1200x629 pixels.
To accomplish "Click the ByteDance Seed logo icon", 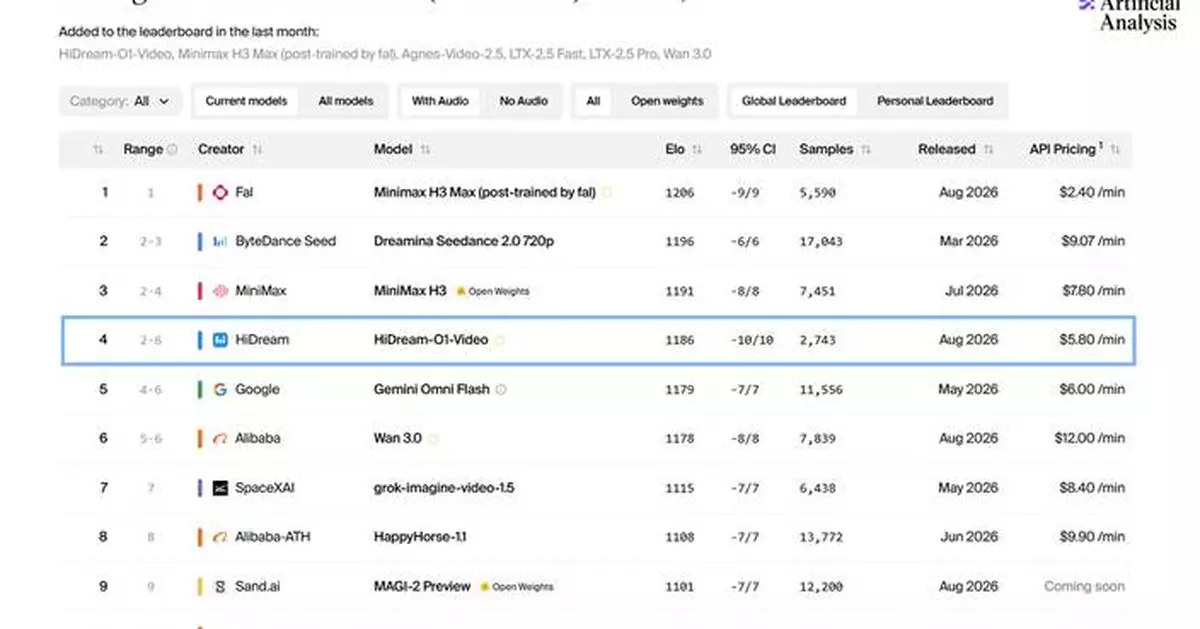I will coord(220,241).
